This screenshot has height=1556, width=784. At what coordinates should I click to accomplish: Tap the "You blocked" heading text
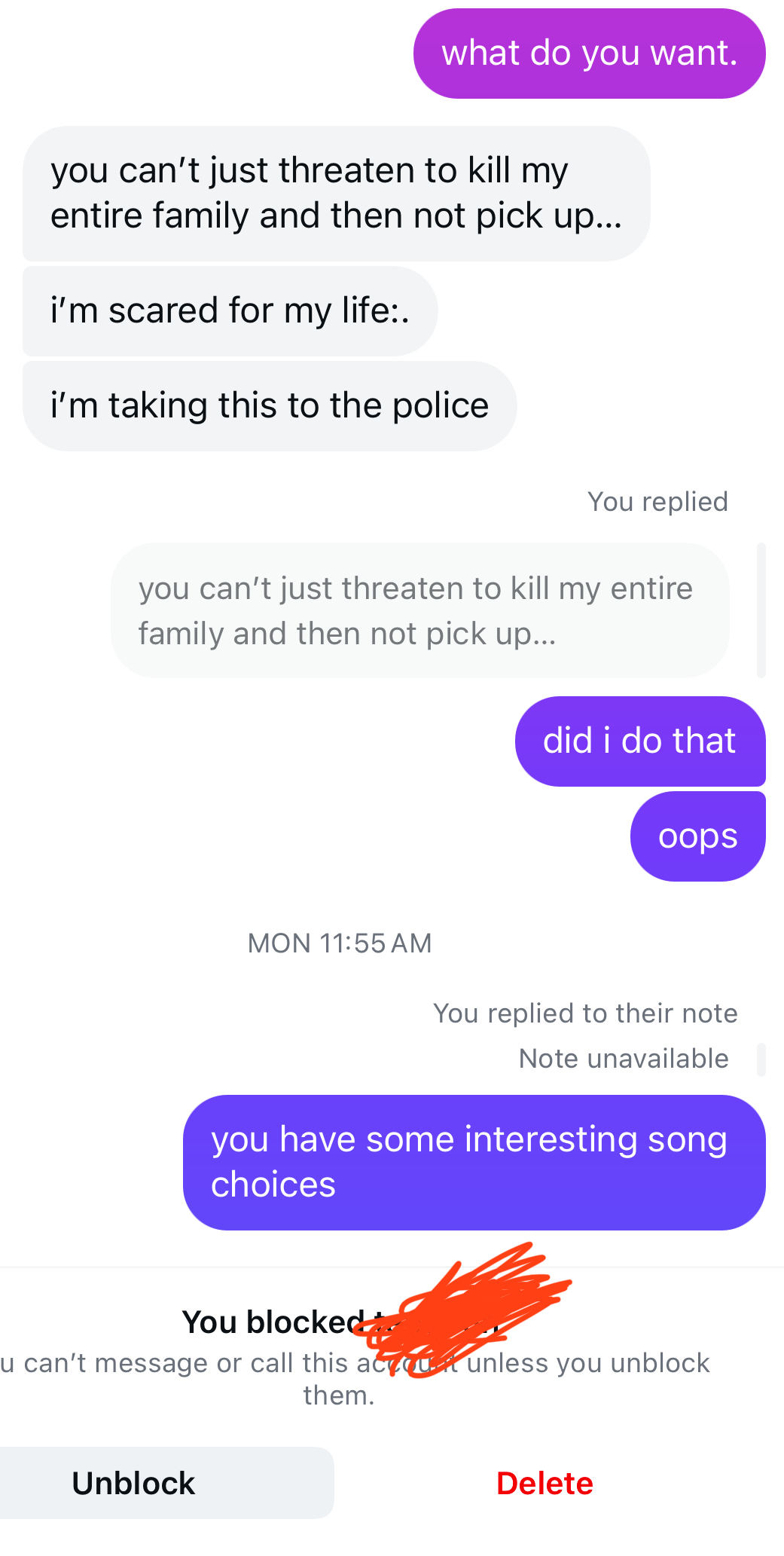pyautogui.click(x=273, y=1322)
